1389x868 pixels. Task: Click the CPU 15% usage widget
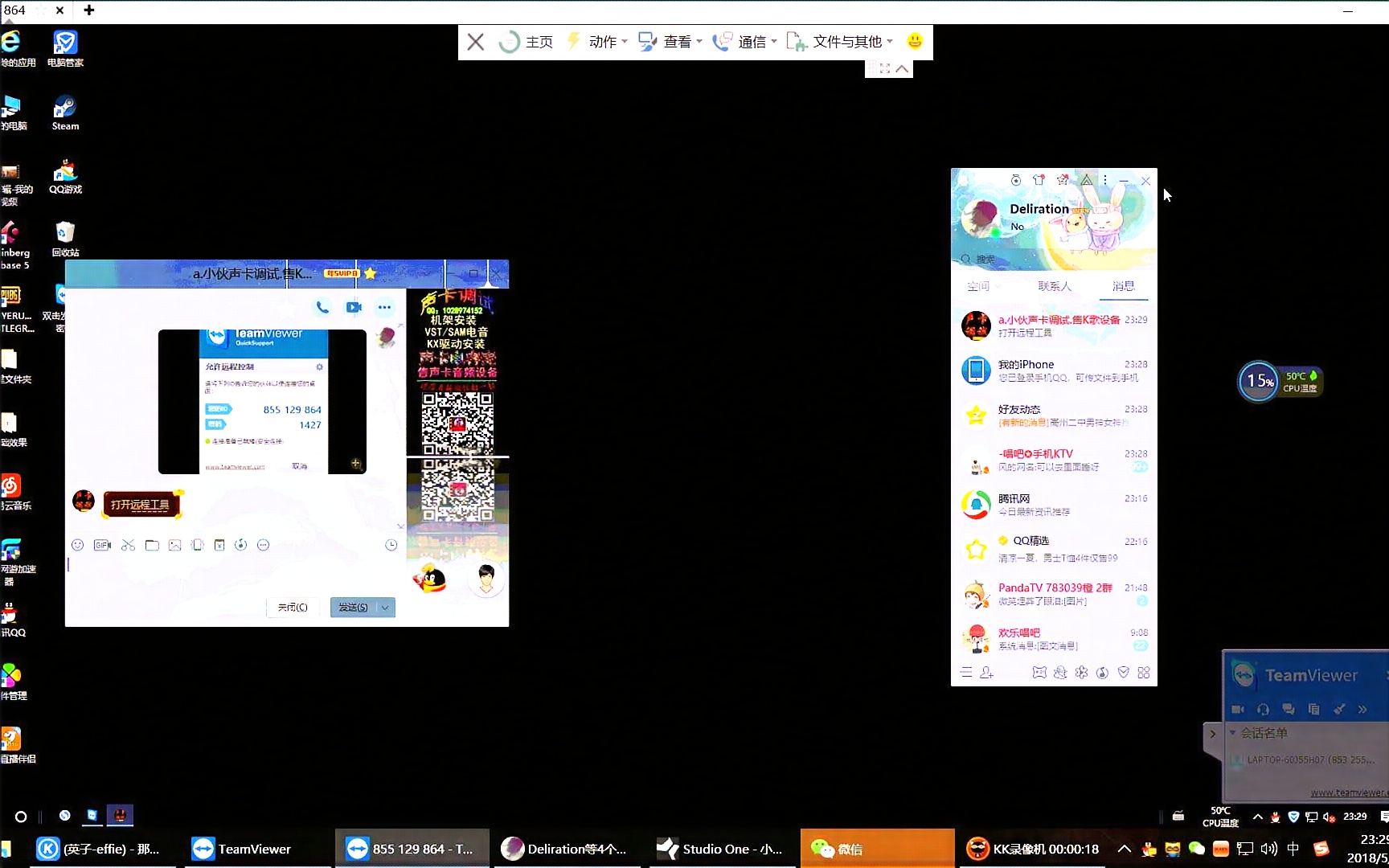(x=1259, y=381)
